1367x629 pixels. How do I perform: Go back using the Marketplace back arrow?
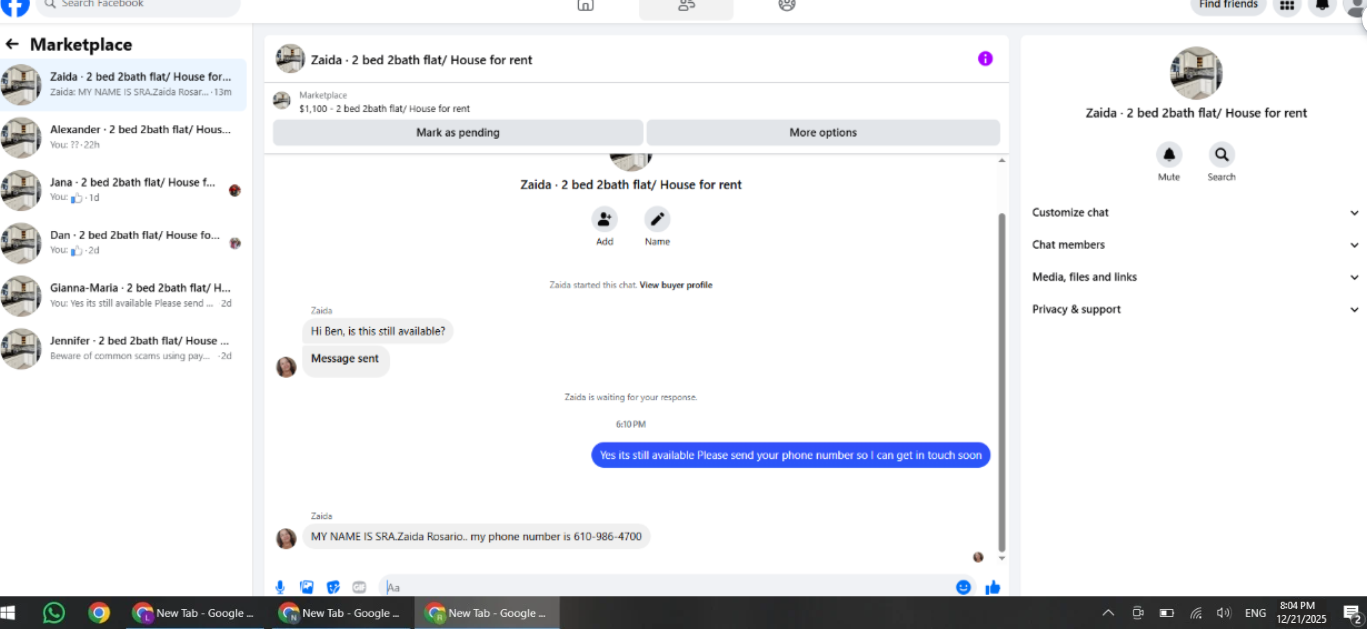point(12,44)
